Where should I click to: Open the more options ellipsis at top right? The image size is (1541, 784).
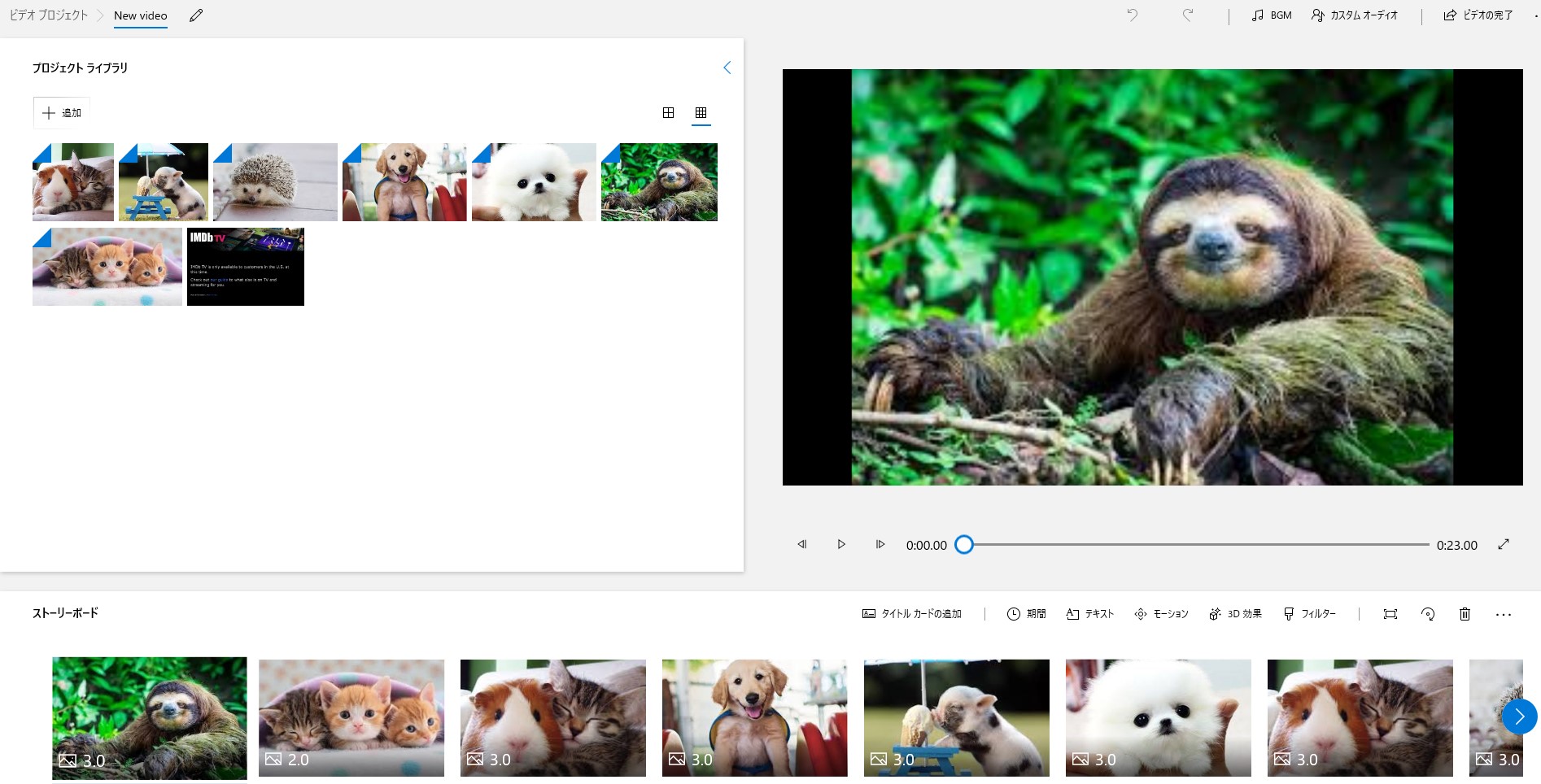(x=1536, y=15)
